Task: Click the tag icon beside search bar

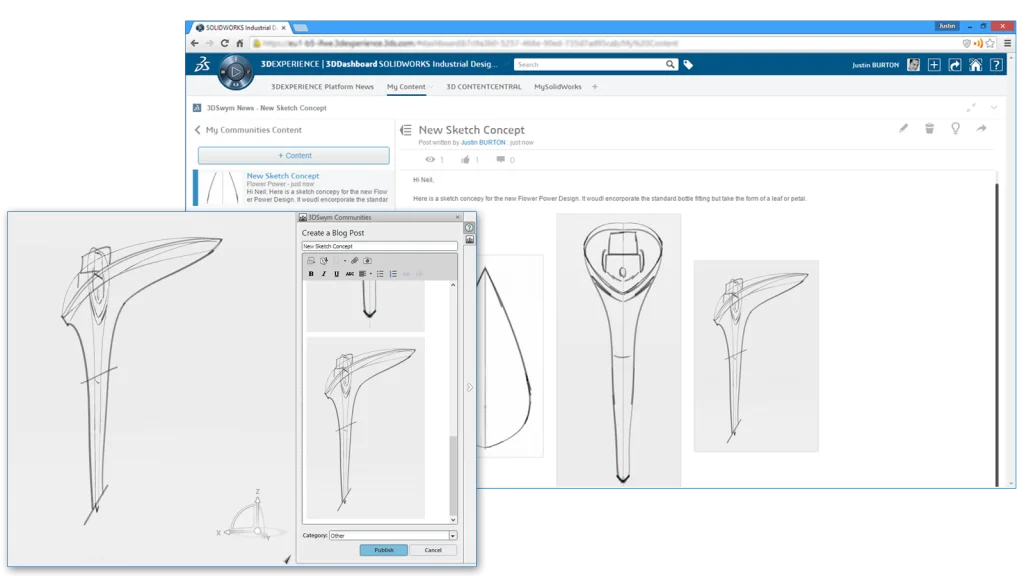Action: pyautogui.click(x=688, y=65)
